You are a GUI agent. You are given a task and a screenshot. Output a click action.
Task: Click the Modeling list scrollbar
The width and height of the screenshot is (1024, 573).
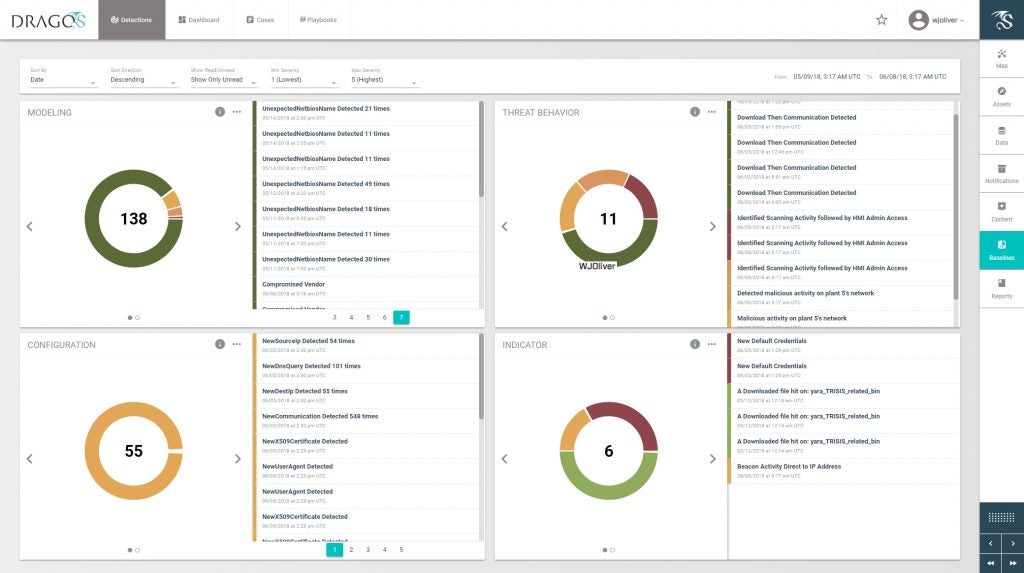(481, 149)
